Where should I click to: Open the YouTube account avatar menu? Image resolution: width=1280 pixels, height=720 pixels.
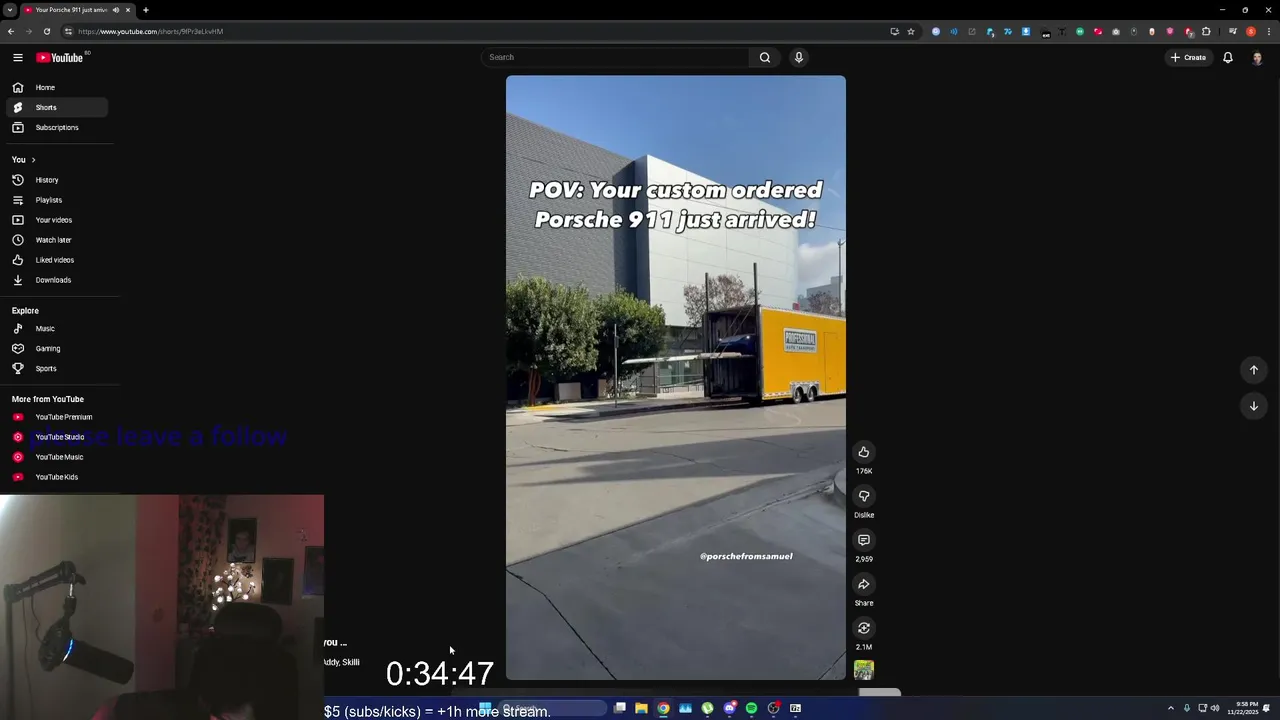click(1257, 57)
